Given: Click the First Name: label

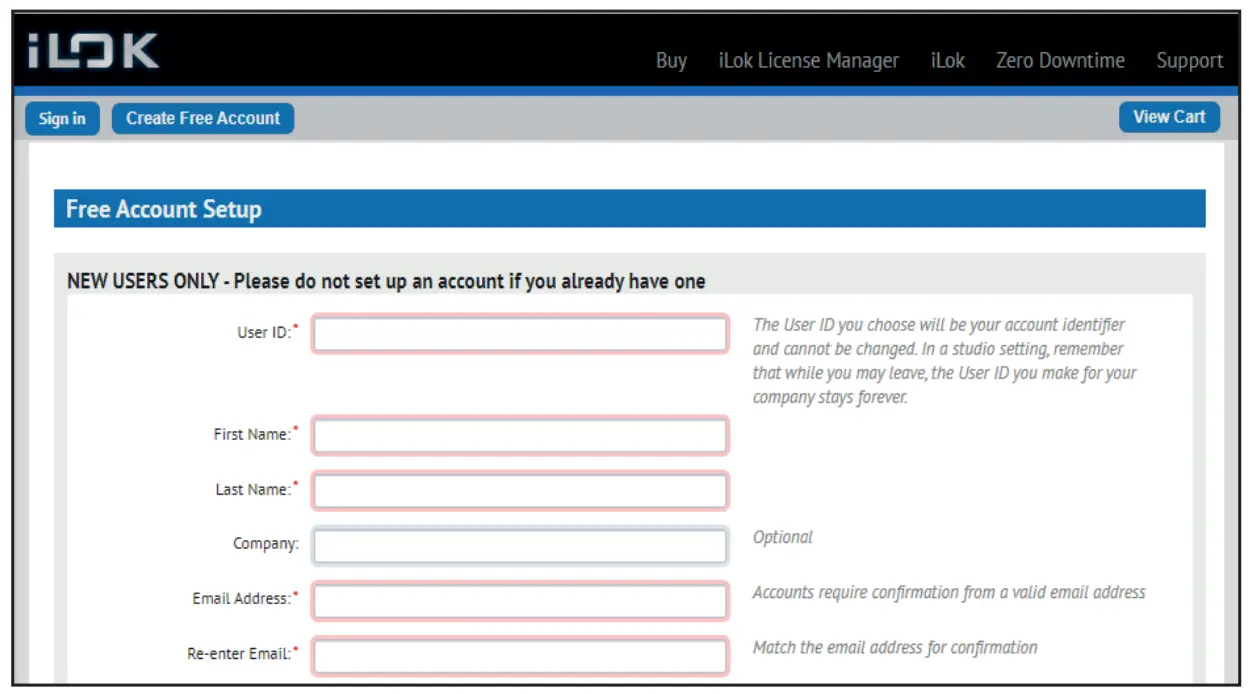Looking at the screenshot, I should (255, 434).
